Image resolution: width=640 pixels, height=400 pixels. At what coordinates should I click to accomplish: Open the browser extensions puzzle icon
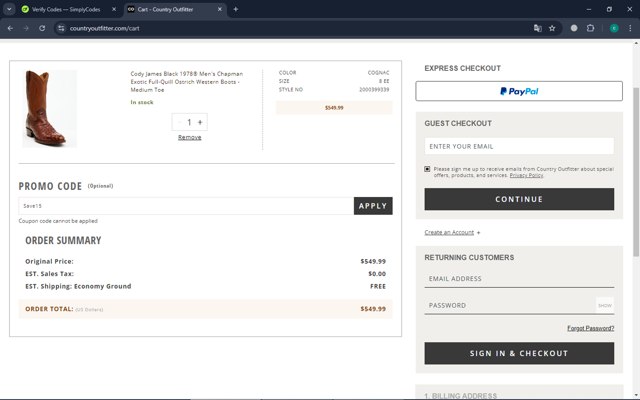pos(590,28)
